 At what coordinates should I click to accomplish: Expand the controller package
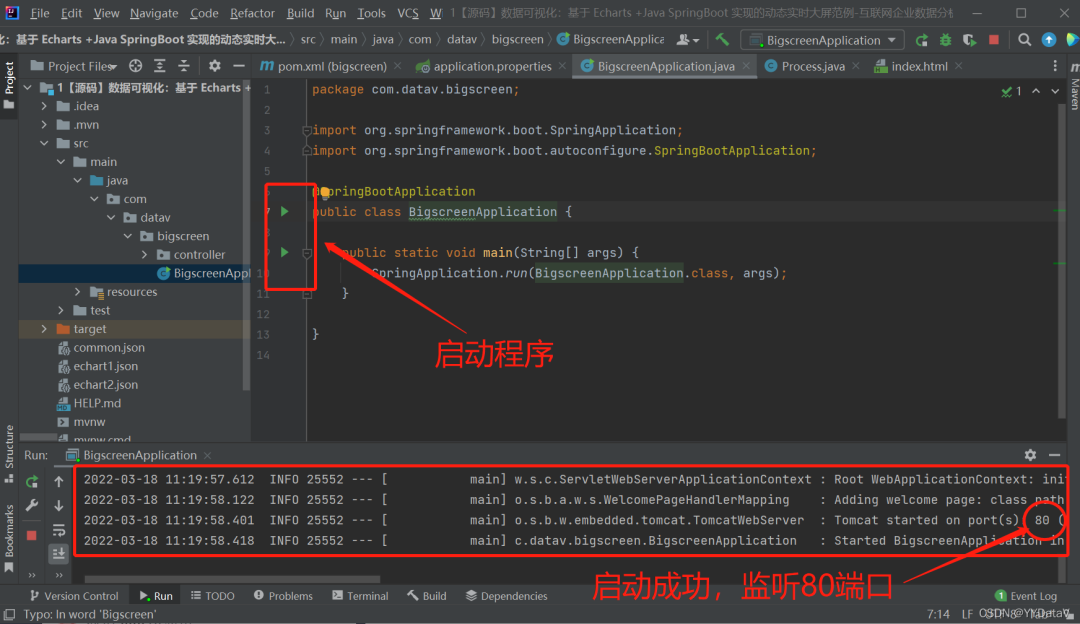pos(144,254)
